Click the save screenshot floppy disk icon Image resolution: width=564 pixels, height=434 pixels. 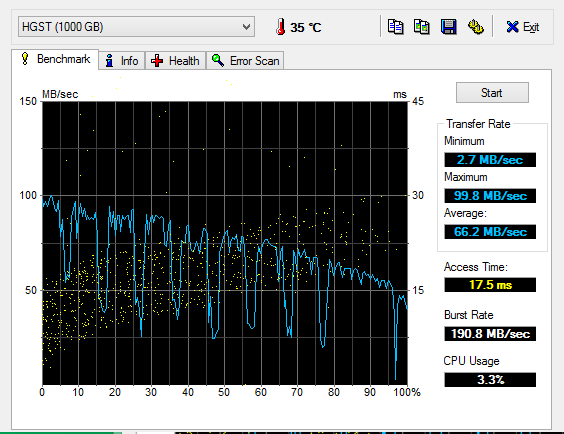449,27
